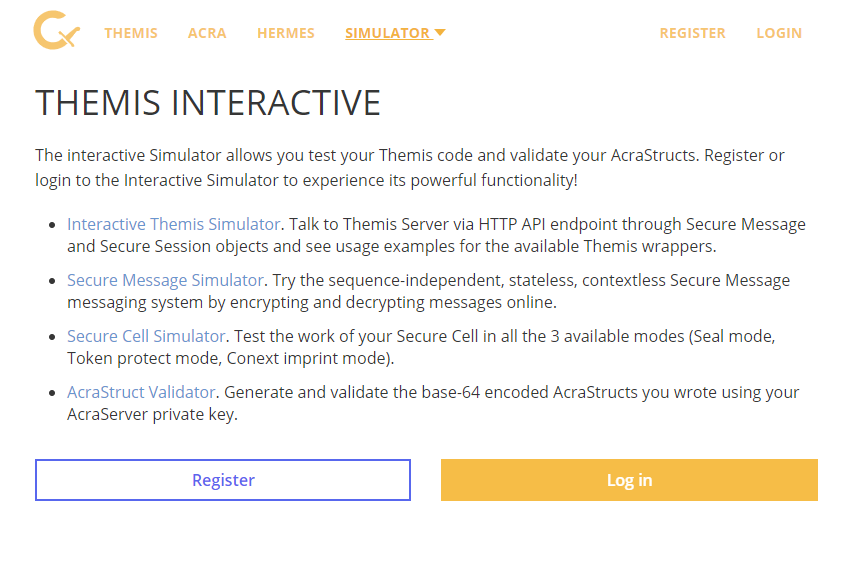Go to the Hermes nav item

(286, 33)
